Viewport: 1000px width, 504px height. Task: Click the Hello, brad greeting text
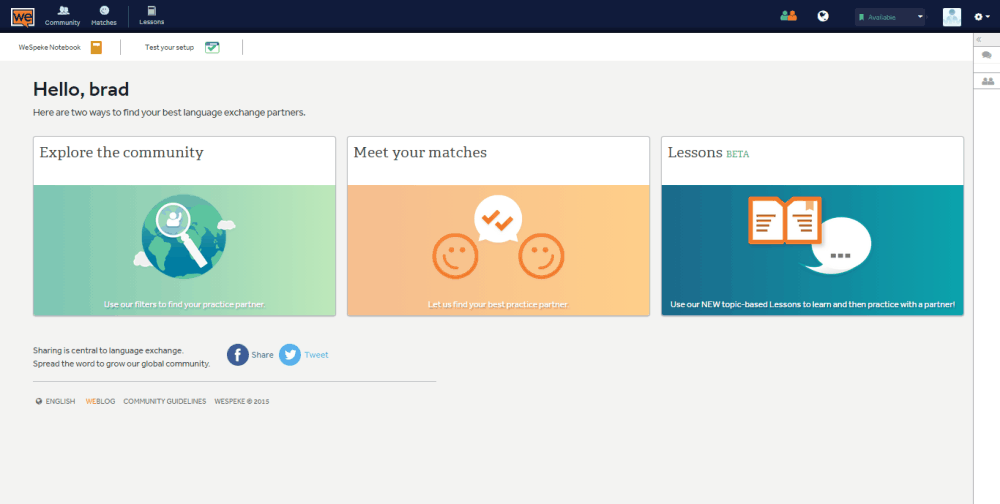(81, 89)
